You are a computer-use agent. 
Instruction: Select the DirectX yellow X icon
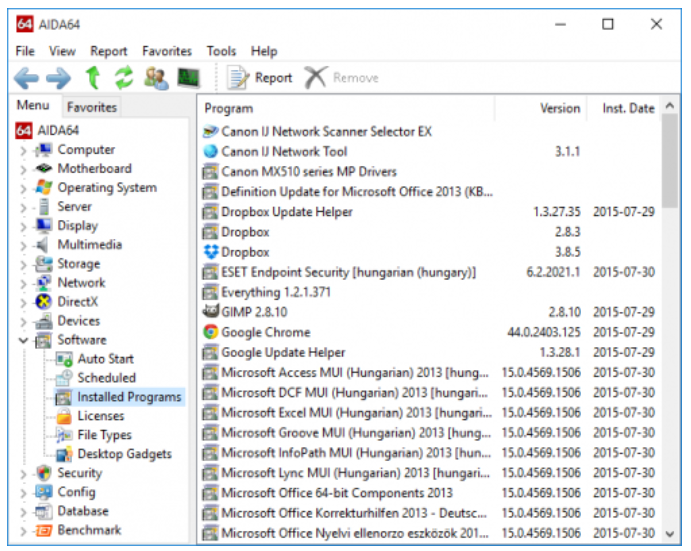(x=44, y=302)
